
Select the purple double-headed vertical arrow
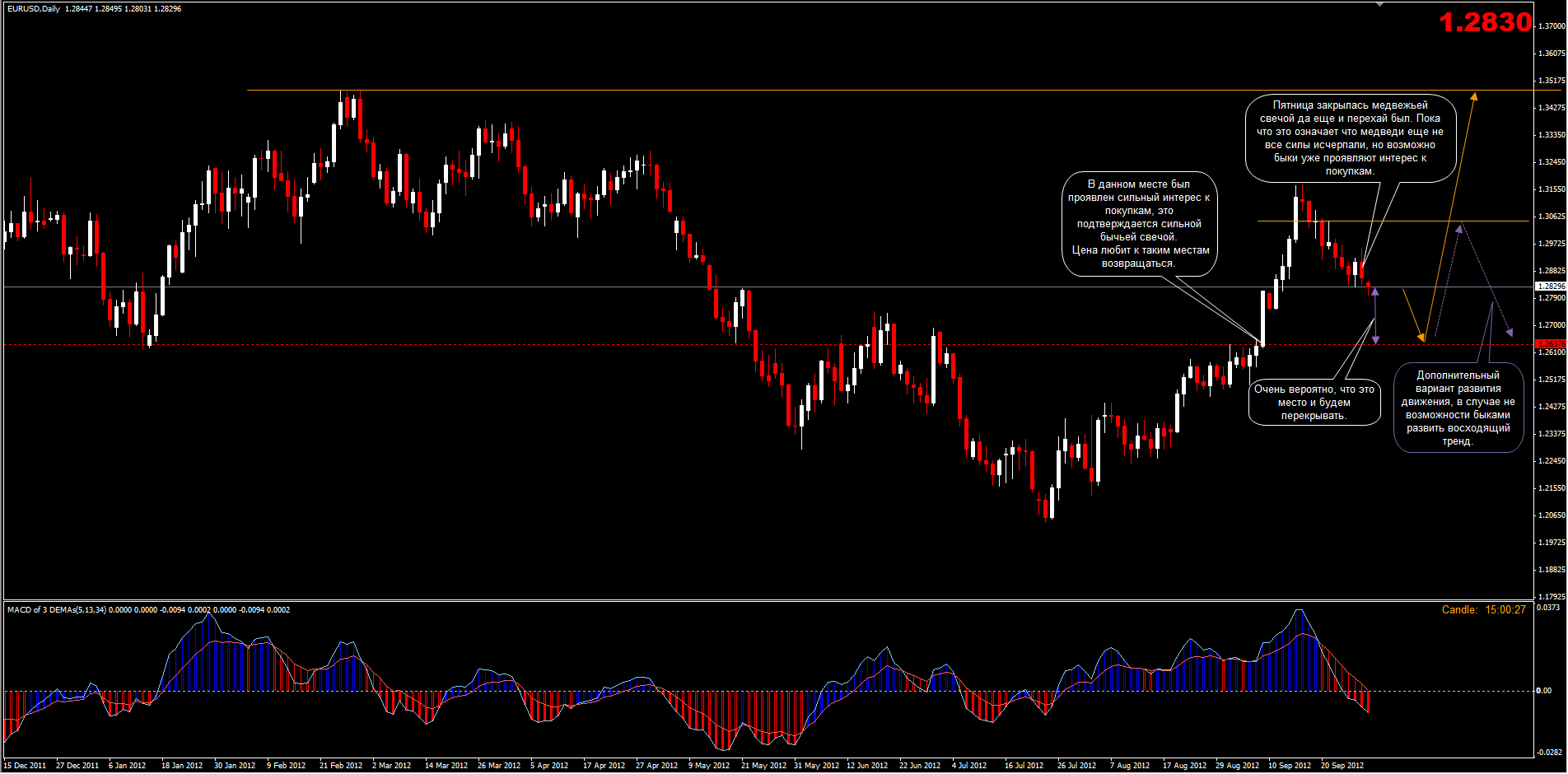(1374, 315)
